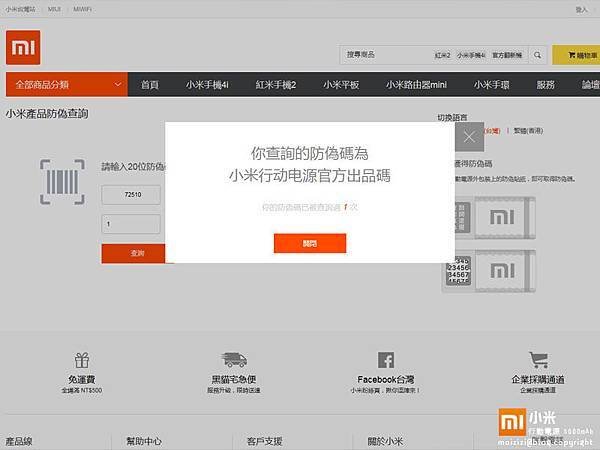Screen dimensions: 600x450
Task: Open the 小米手機4i menu item
Action: tap(207, 85)
